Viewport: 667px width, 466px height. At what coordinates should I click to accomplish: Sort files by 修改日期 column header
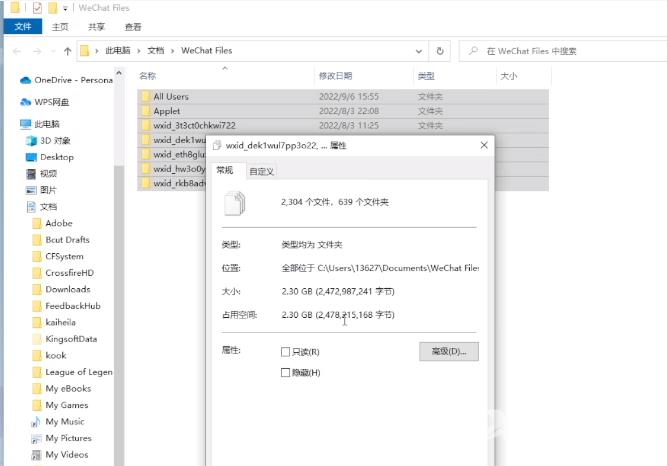pyautogui.click(x=335, y=75)
